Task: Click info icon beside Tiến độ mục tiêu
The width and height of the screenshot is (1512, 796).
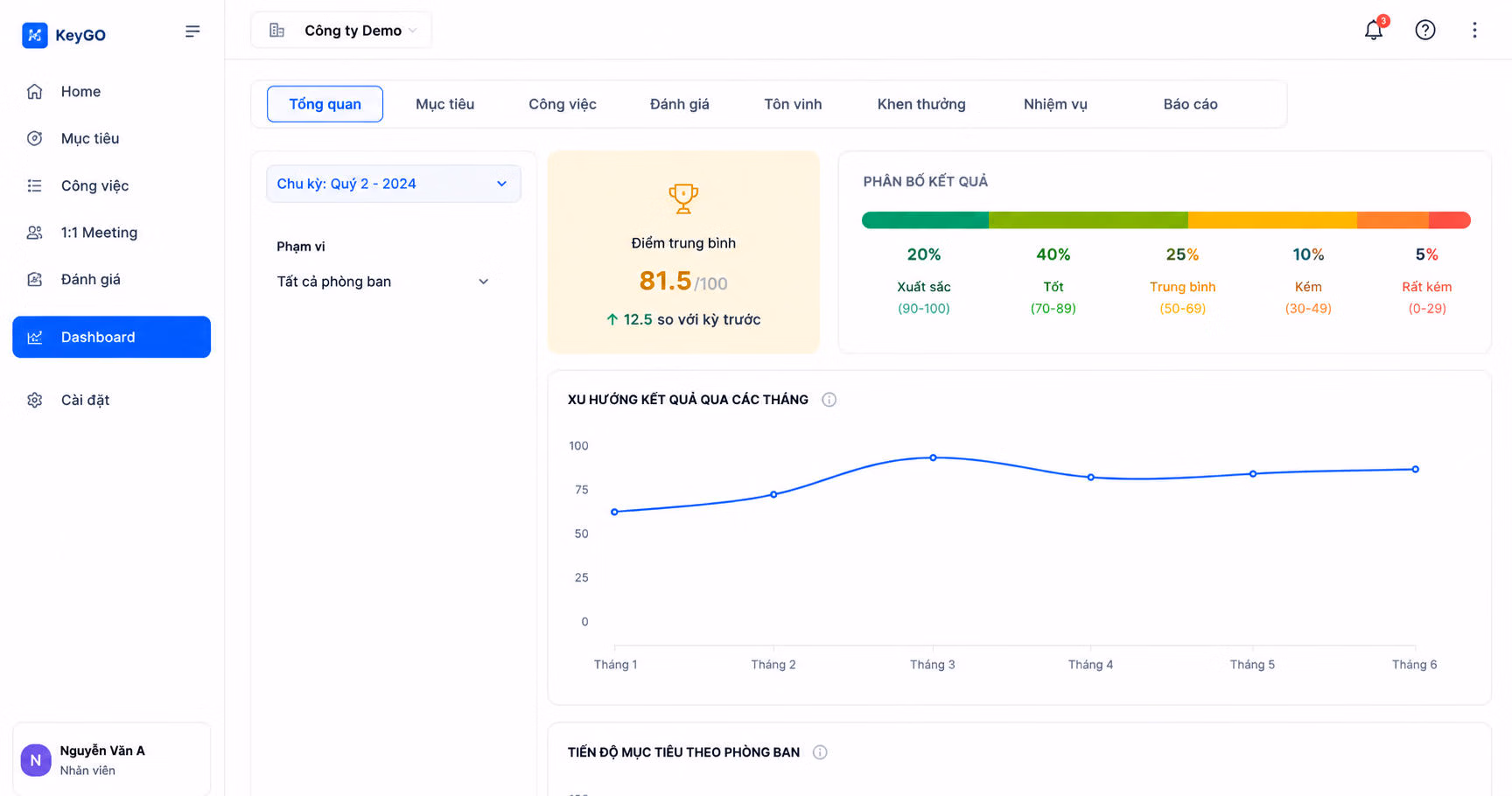Action: click(820, 752)
